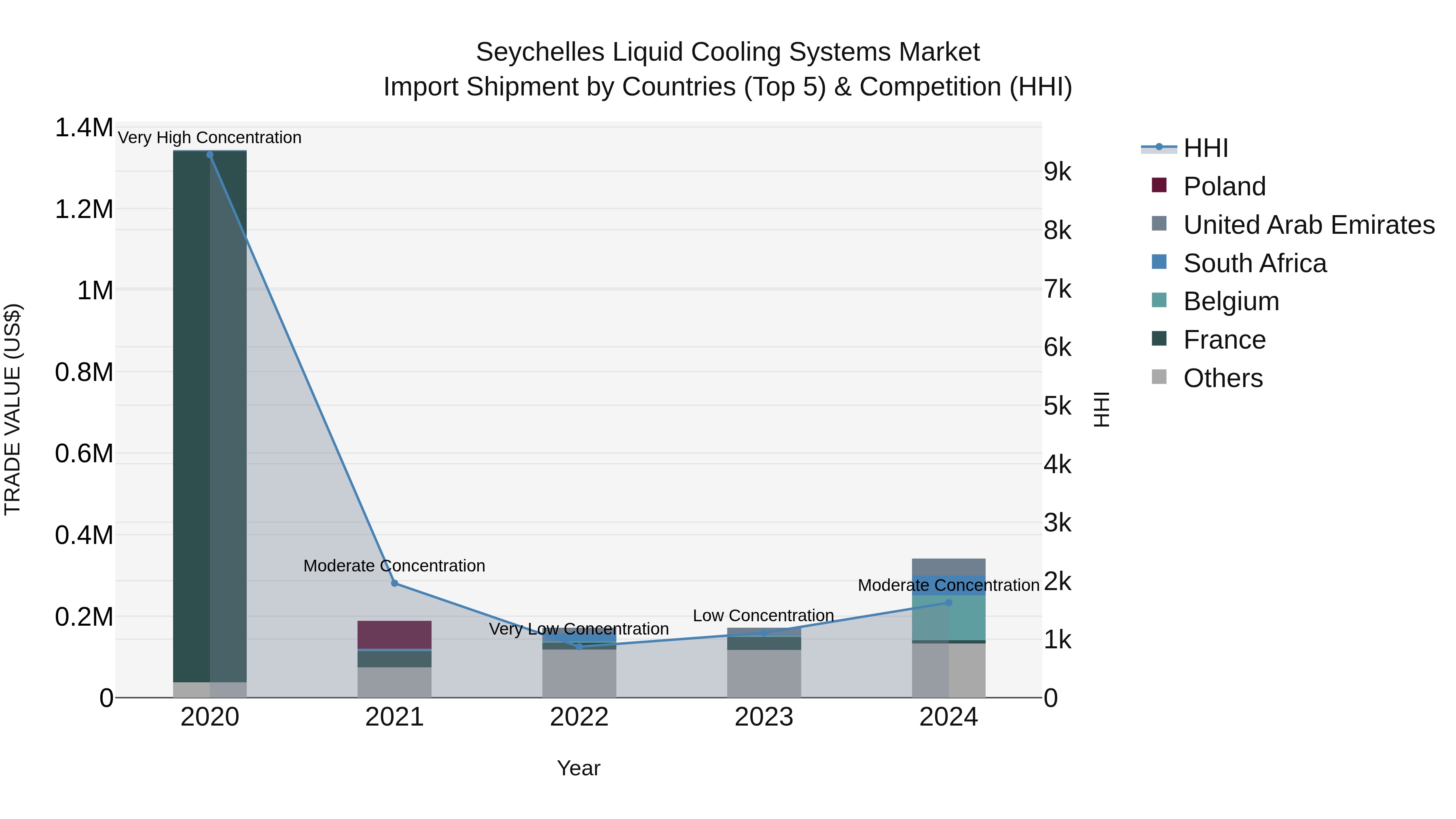Click the Others segment of 2023 bar
This screenshot has width=1456, height=819.
[764, 674]
